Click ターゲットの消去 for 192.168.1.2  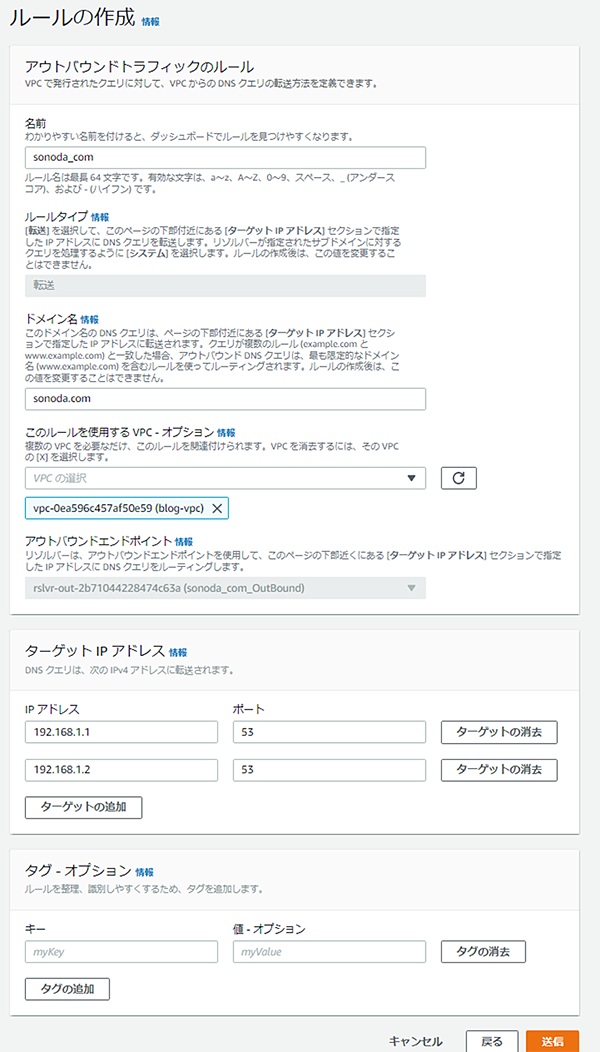[499, 770]
